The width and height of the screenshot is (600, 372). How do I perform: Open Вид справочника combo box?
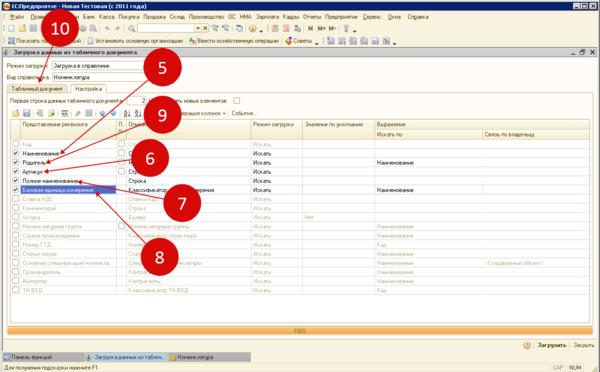point(99,77)
